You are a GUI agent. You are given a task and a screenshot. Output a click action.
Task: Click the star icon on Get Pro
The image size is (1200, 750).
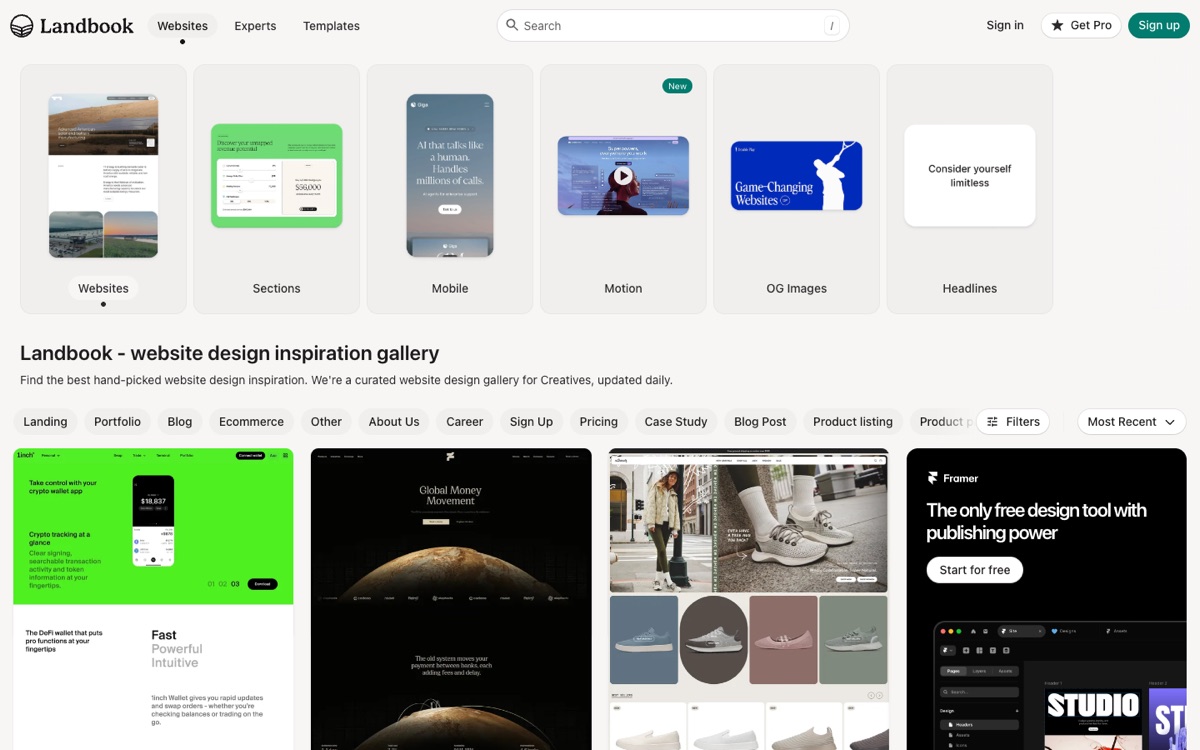coord(1057,26)
